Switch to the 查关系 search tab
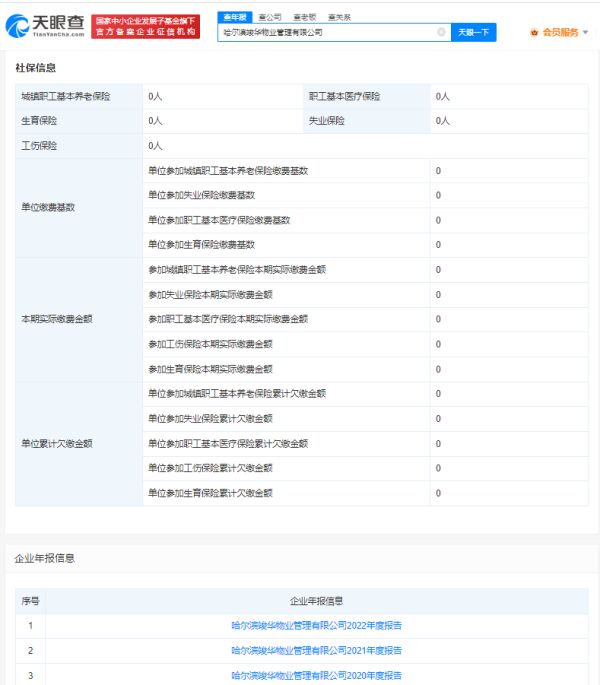 pos(339,17)
